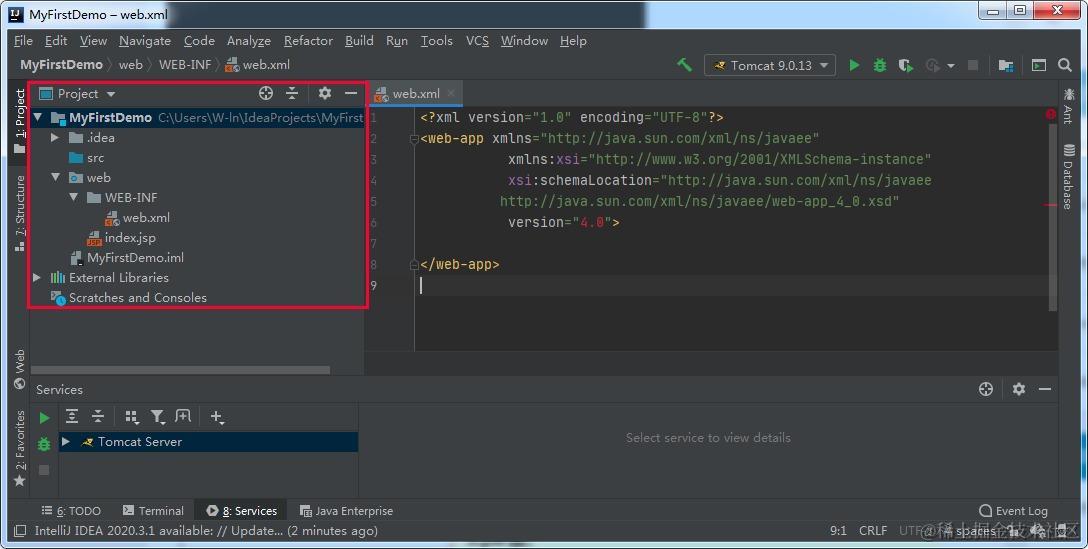Open Group By option in Services toolbar

pyautogui.click(x=131, y=416)
